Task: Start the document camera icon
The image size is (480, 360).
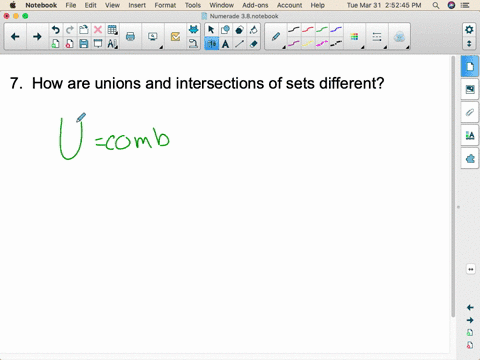Action: 193,44
